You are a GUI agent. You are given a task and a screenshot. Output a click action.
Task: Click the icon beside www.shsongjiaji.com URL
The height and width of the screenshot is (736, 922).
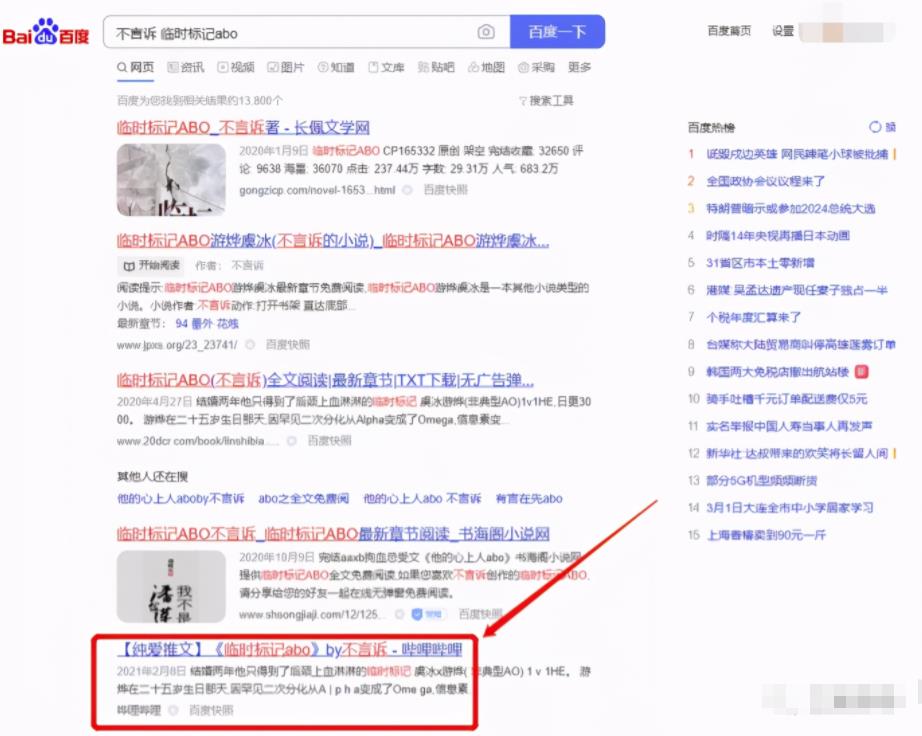click(x=399, y=614)
